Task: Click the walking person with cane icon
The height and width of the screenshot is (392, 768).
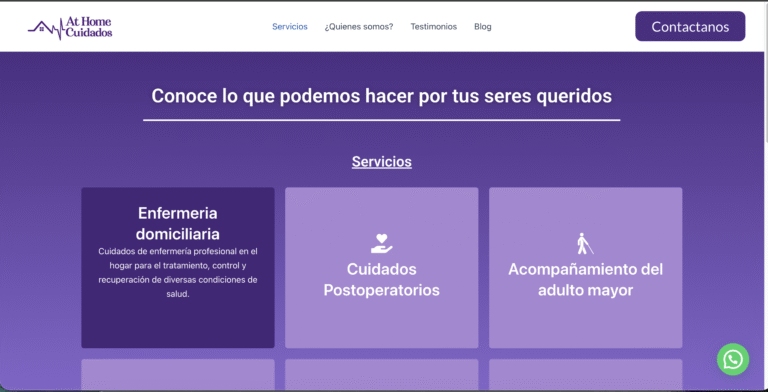Action: coord(584,244)
